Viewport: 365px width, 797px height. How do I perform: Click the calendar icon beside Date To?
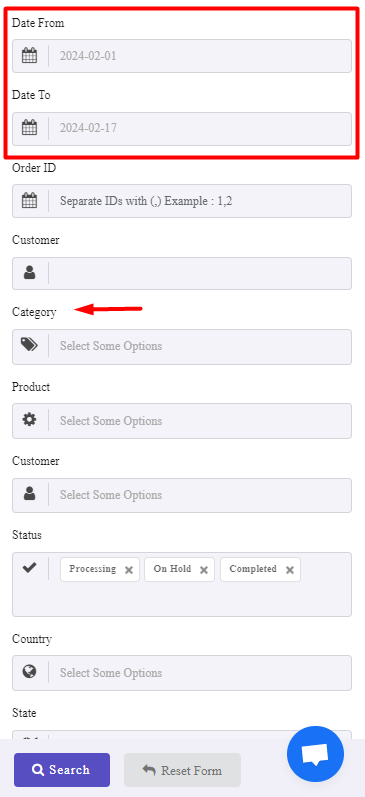(x=29, y=128)
